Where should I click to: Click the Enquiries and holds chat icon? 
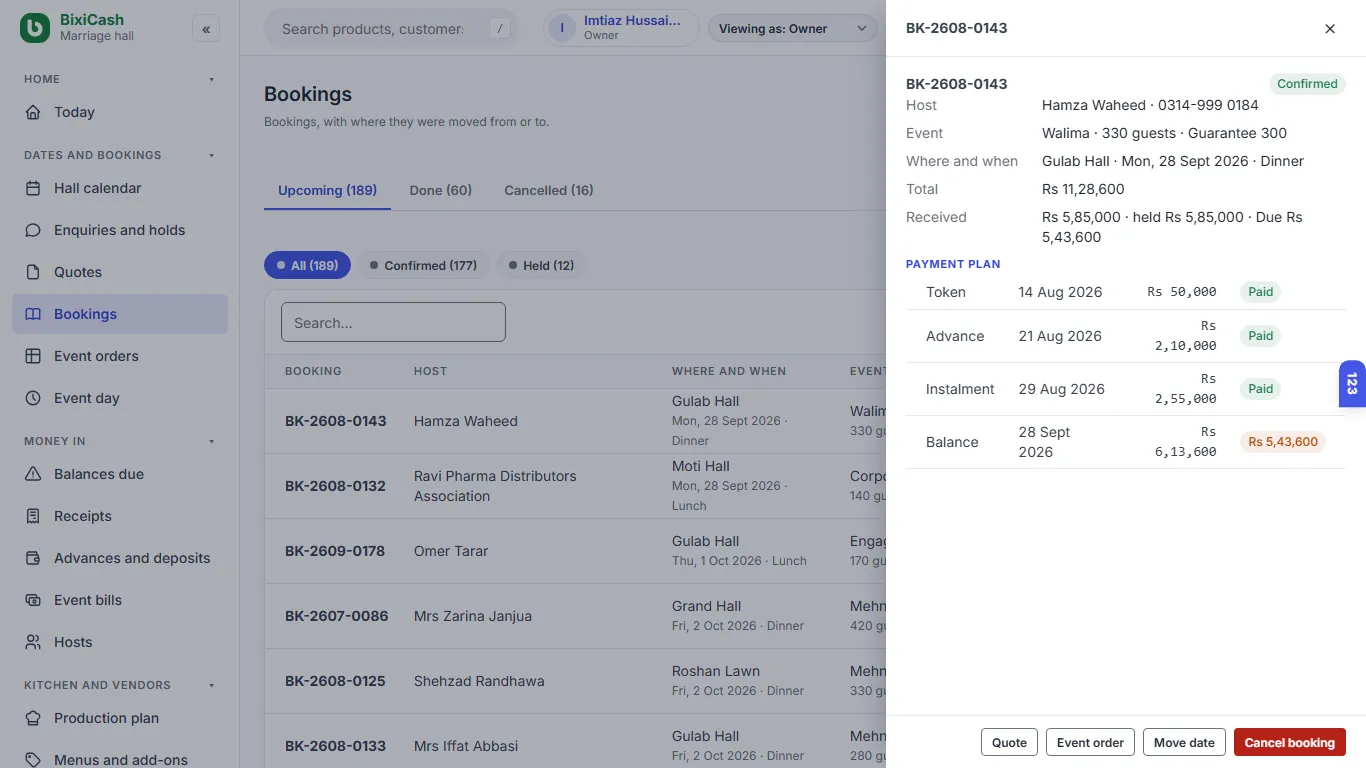point(33,230)
